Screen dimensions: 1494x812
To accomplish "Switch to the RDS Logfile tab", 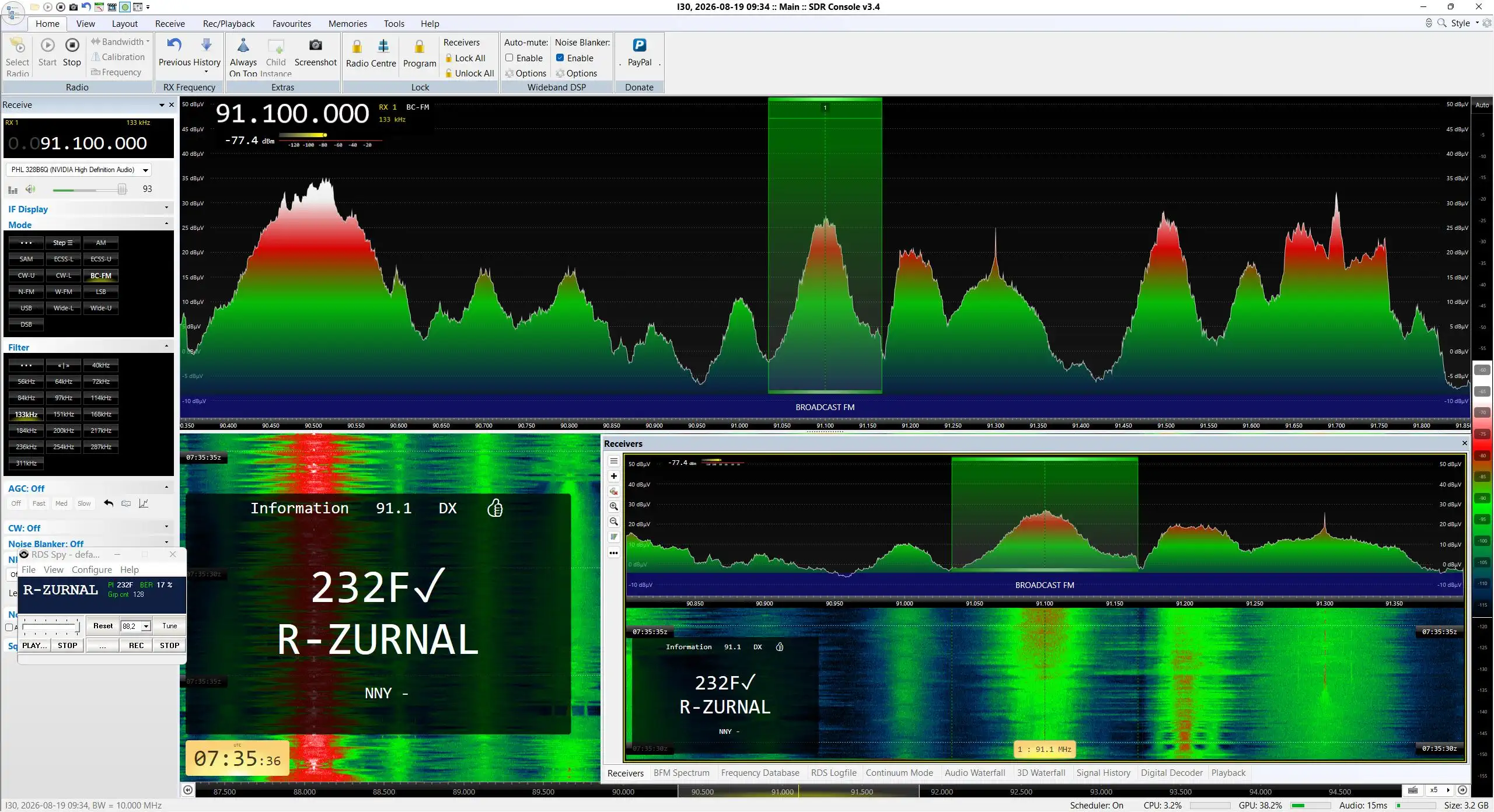I will [x=833, y=772].
